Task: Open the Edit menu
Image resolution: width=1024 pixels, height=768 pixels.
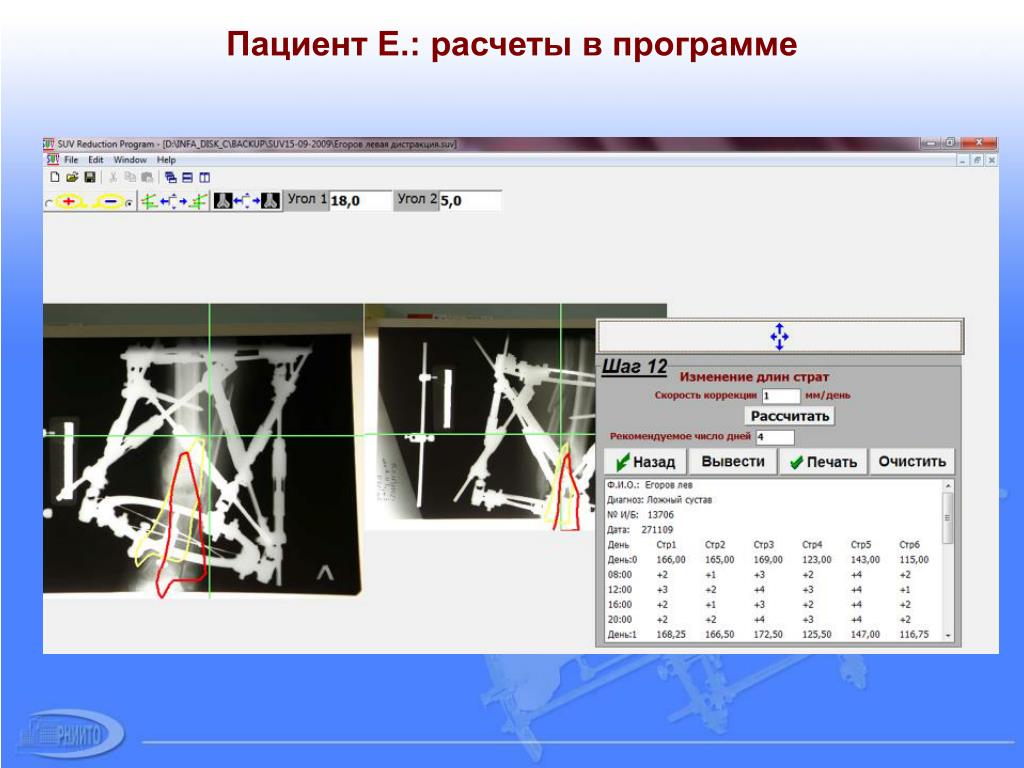Action: (96, 160)
